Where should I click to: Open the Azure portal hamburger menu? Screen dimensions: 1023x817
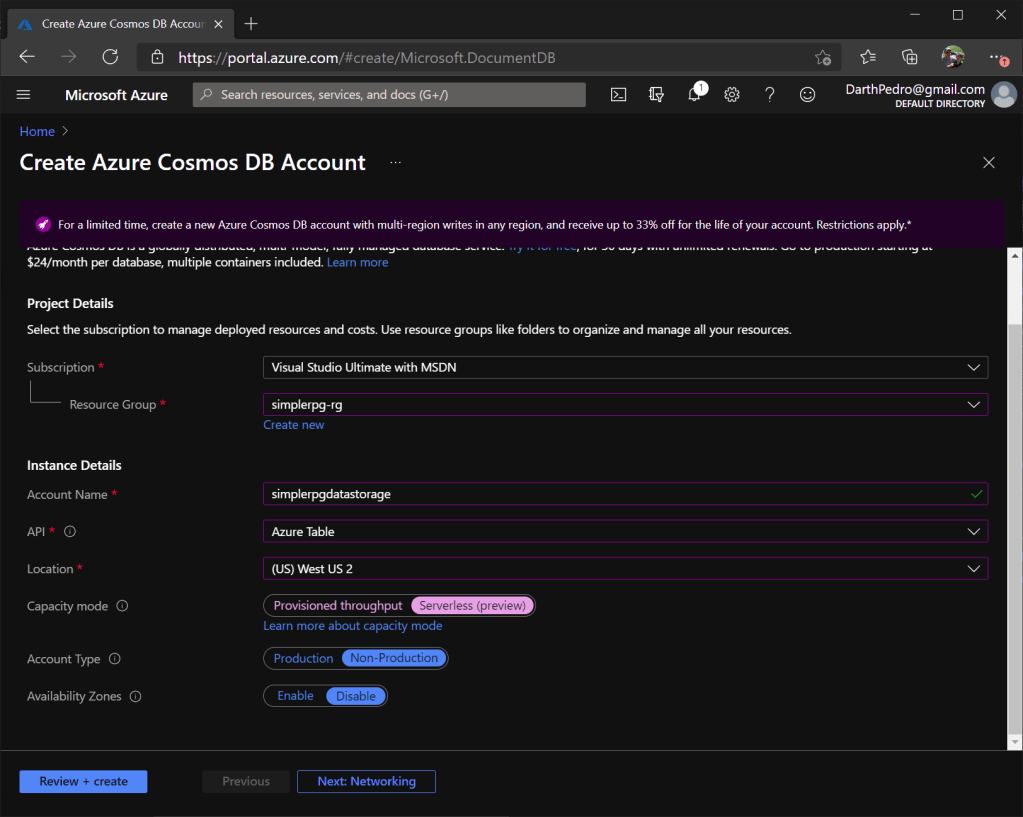click(x=24, y=94)
